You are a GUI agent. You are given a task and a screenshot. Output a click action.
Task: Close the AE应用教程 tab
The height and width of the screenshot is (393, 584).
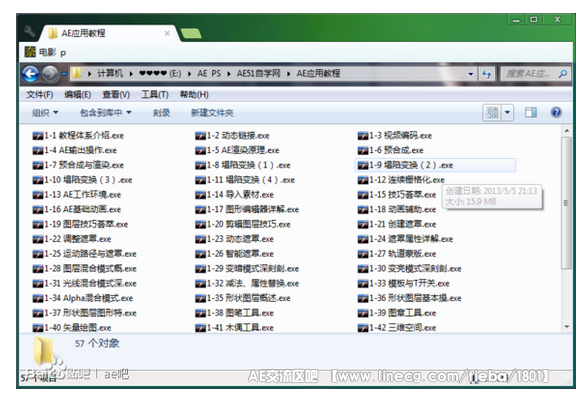point(167,33)
